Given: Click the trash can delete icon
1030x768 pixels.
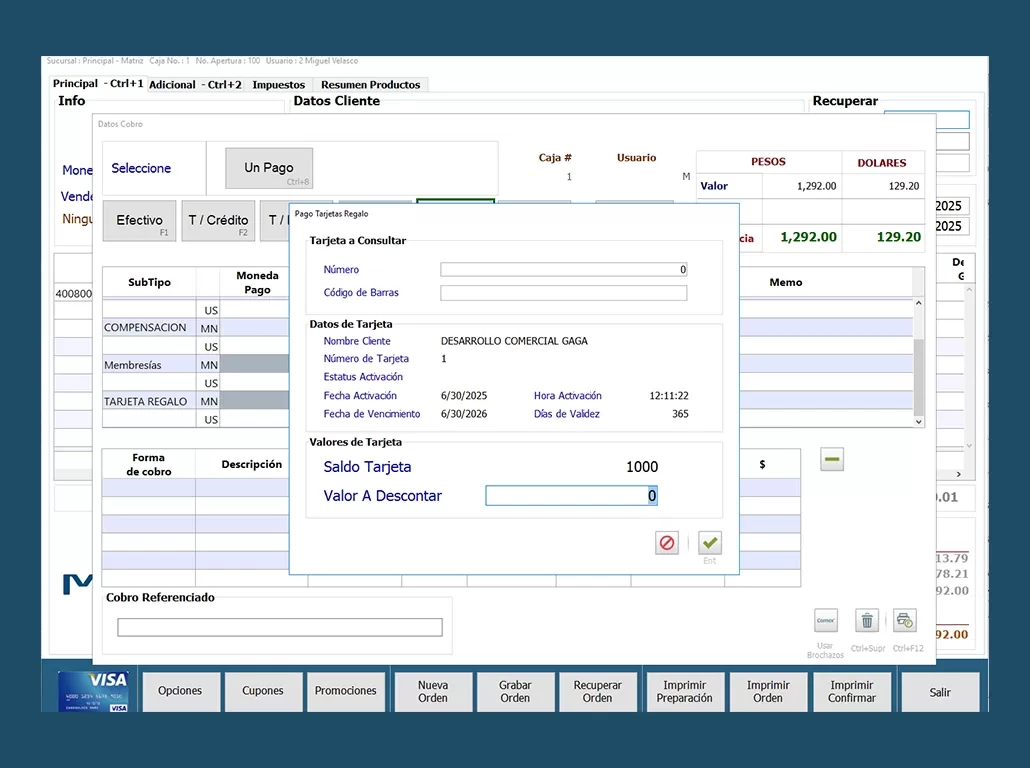Looking at the screenshot, I should tap(867, 620).
